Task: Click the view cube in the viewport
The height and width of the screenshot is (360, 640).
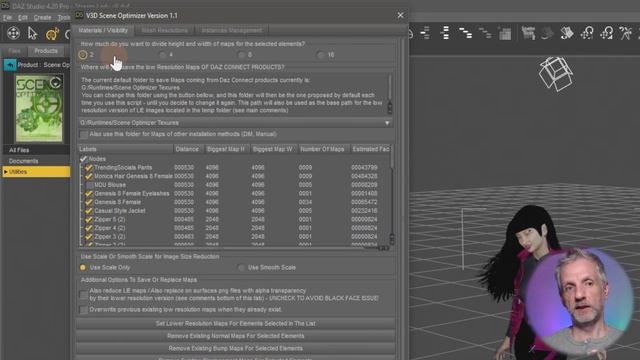Action: click(x=555, y=73)
